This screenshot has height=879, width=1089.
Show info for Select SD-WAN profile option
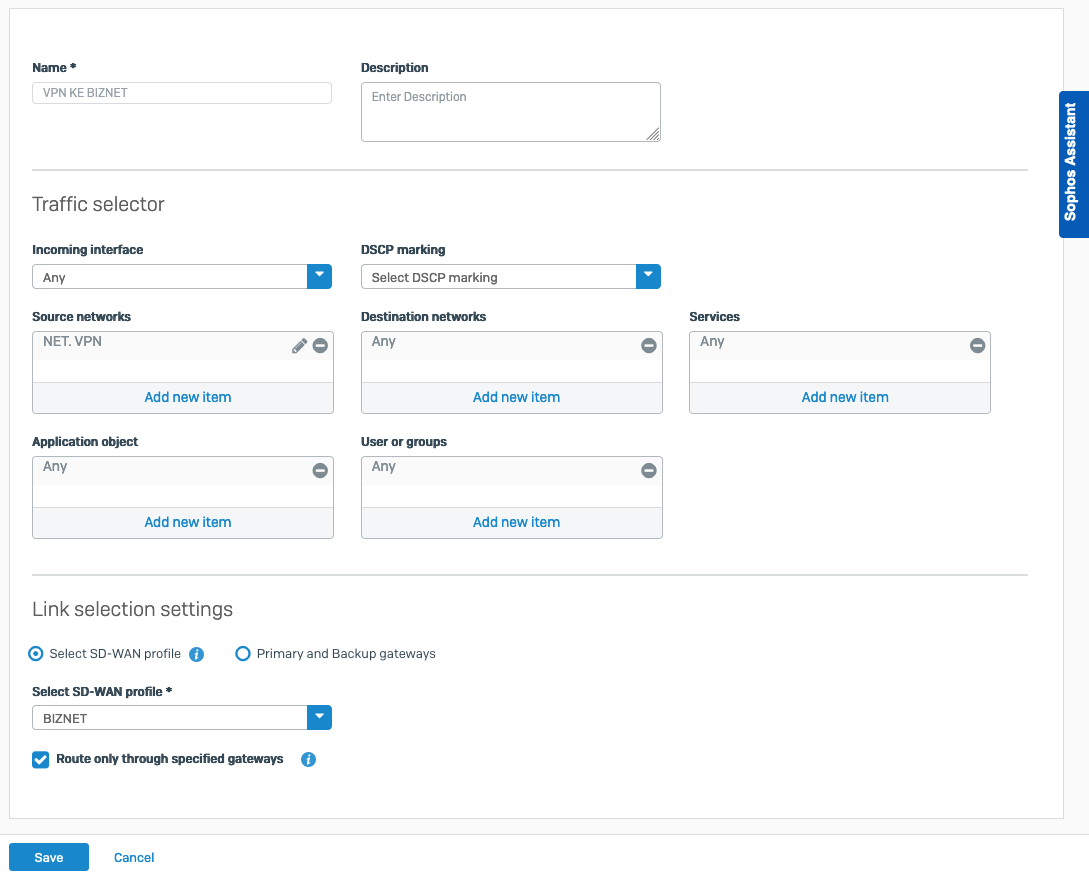[x=197, y=654]
